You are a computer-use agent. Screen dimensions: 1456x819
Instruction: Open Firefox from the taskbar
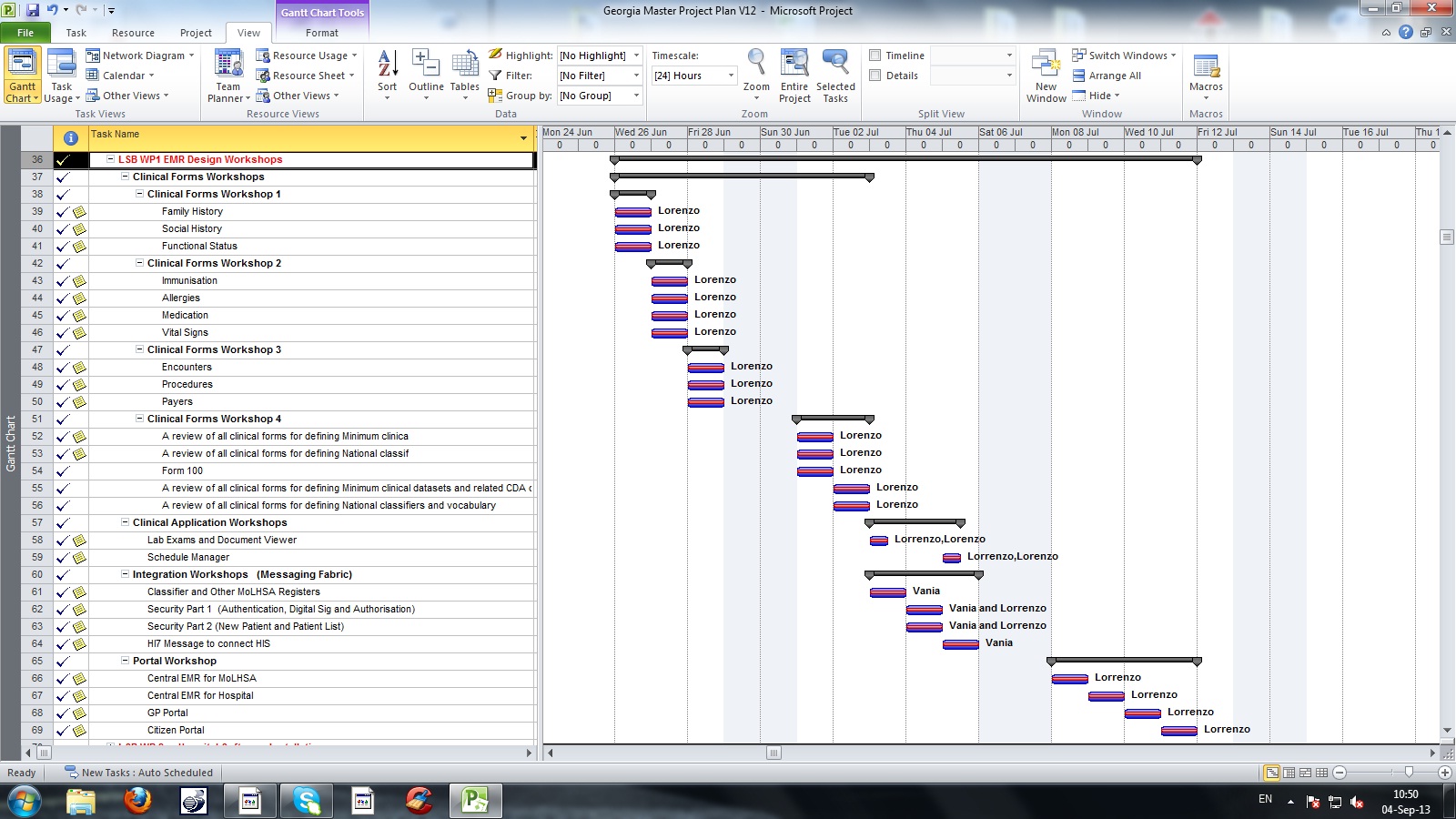tap(137, 801)
